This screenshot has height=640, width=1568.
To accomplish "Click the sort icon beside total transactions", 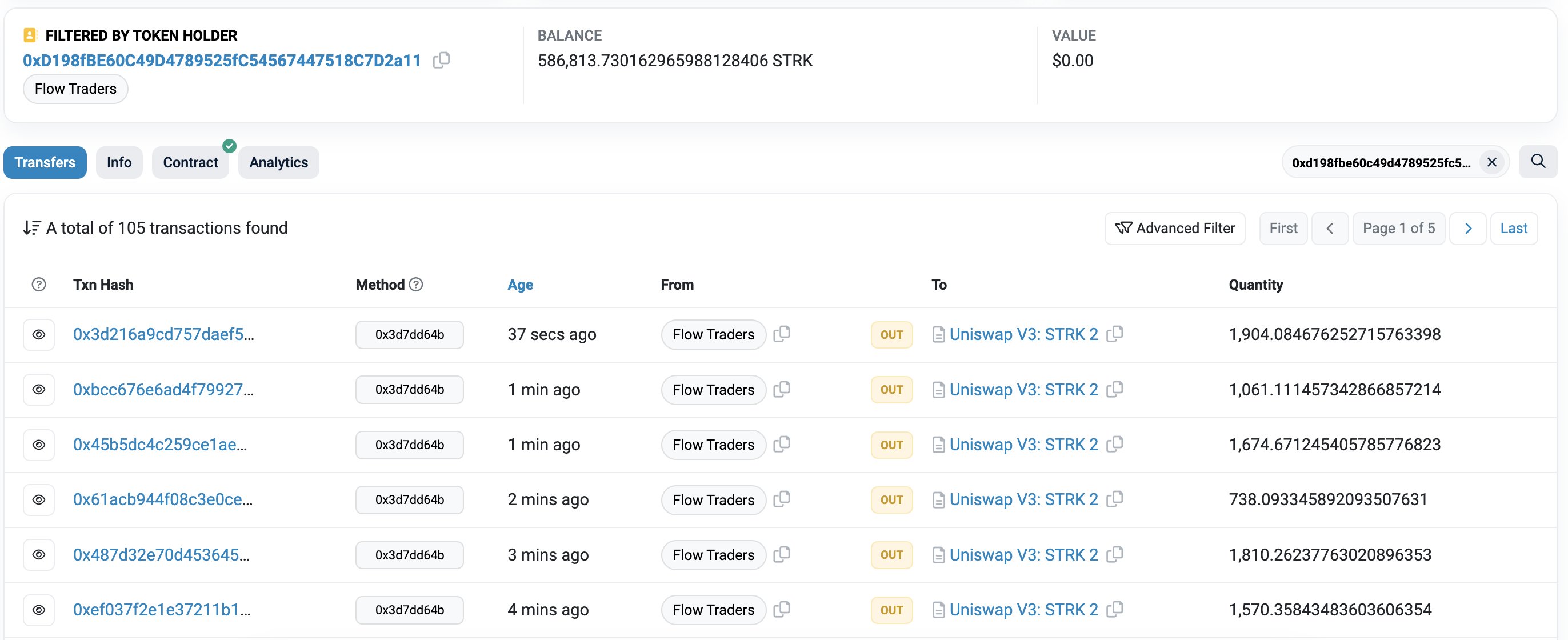I will click(x=31, y=228).
